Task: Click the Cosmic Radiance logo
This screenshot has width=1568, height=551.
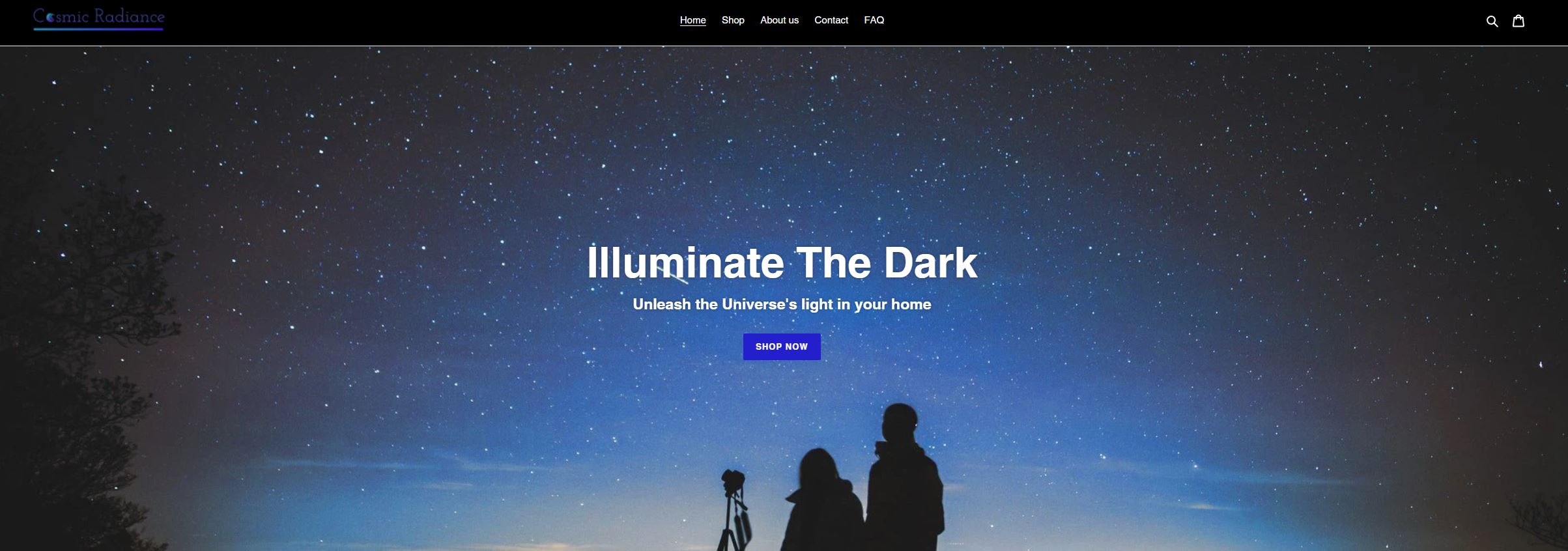Action: pyautogui.click(x=99, y=19)
